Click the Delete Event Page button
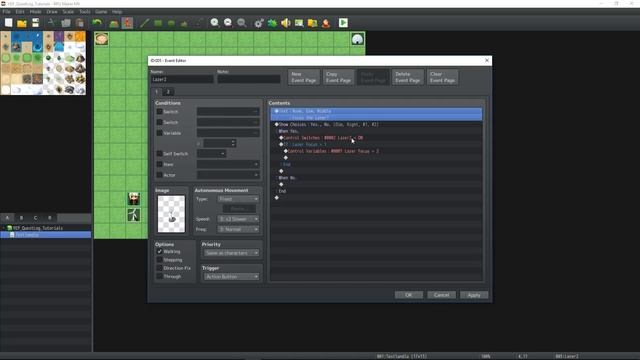Viewport: 640px width, 360px height. [x=408, y=77]
